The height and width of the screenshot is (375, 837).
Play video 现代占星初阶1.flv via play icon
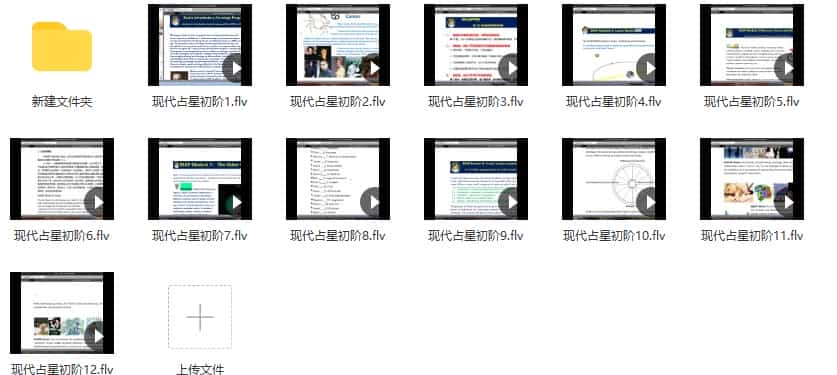click(235, 68)
